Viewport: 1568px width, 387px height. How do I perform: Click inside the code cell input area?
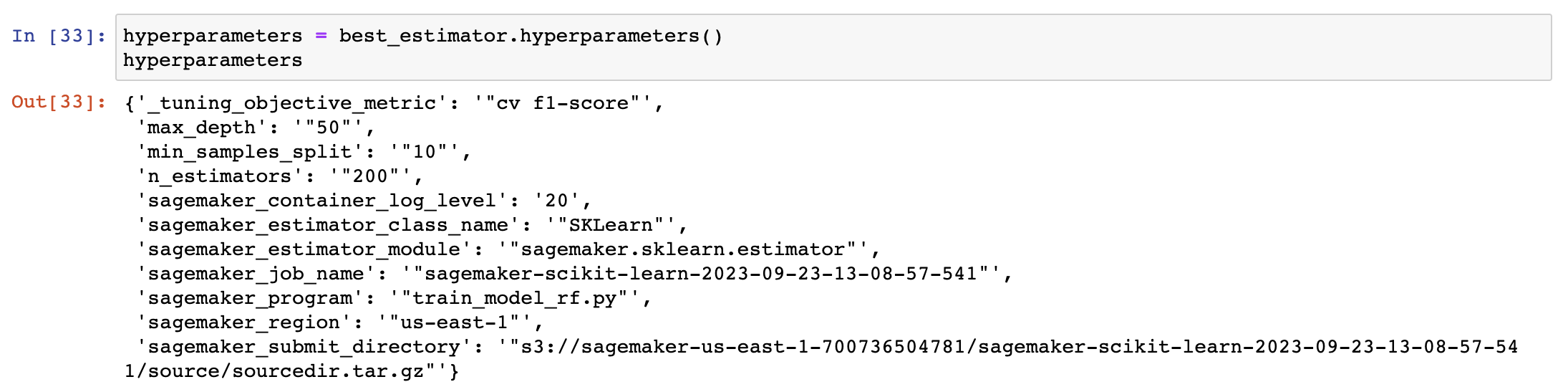pos(833,47)
